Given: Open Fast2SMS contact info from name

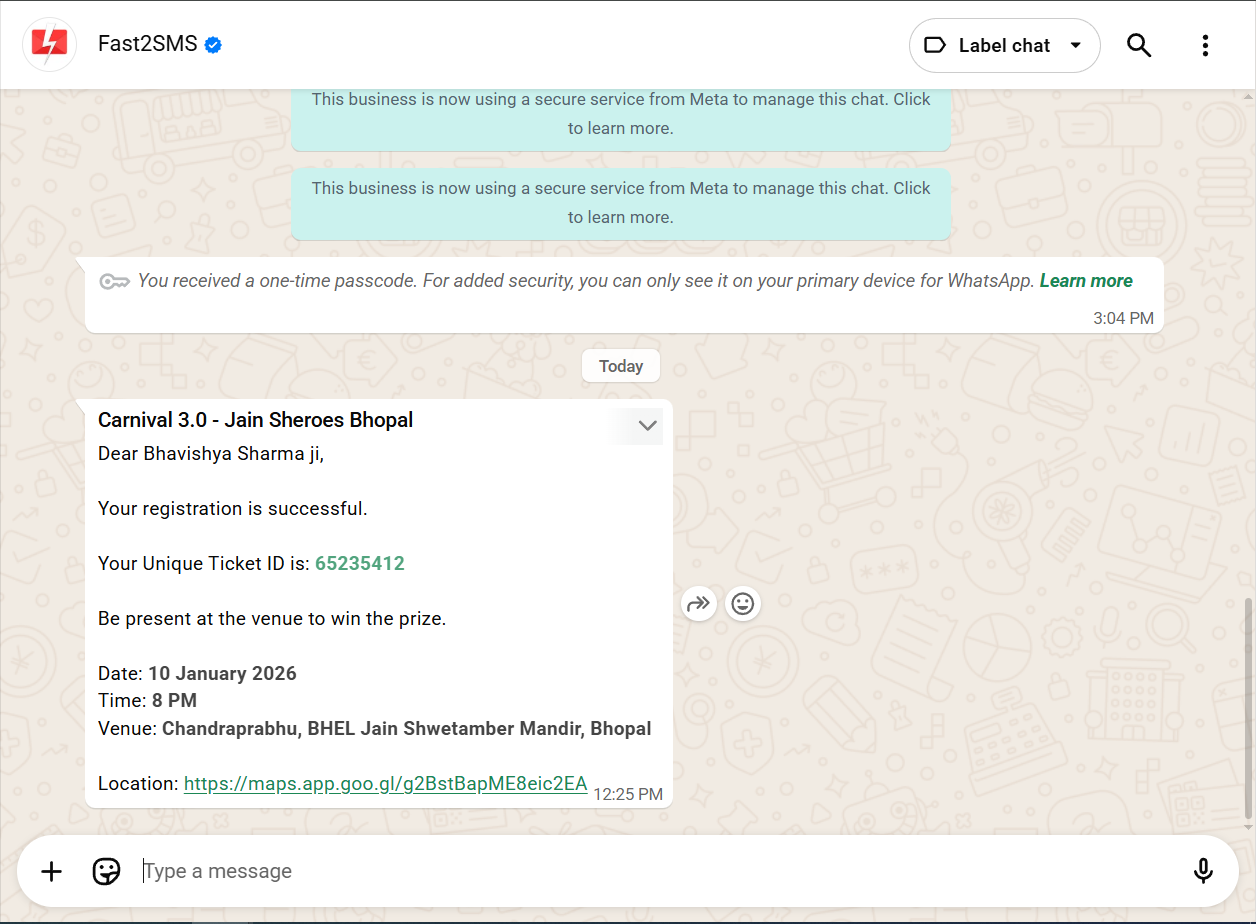Looking at the screenshot, I should click(147, 44).
